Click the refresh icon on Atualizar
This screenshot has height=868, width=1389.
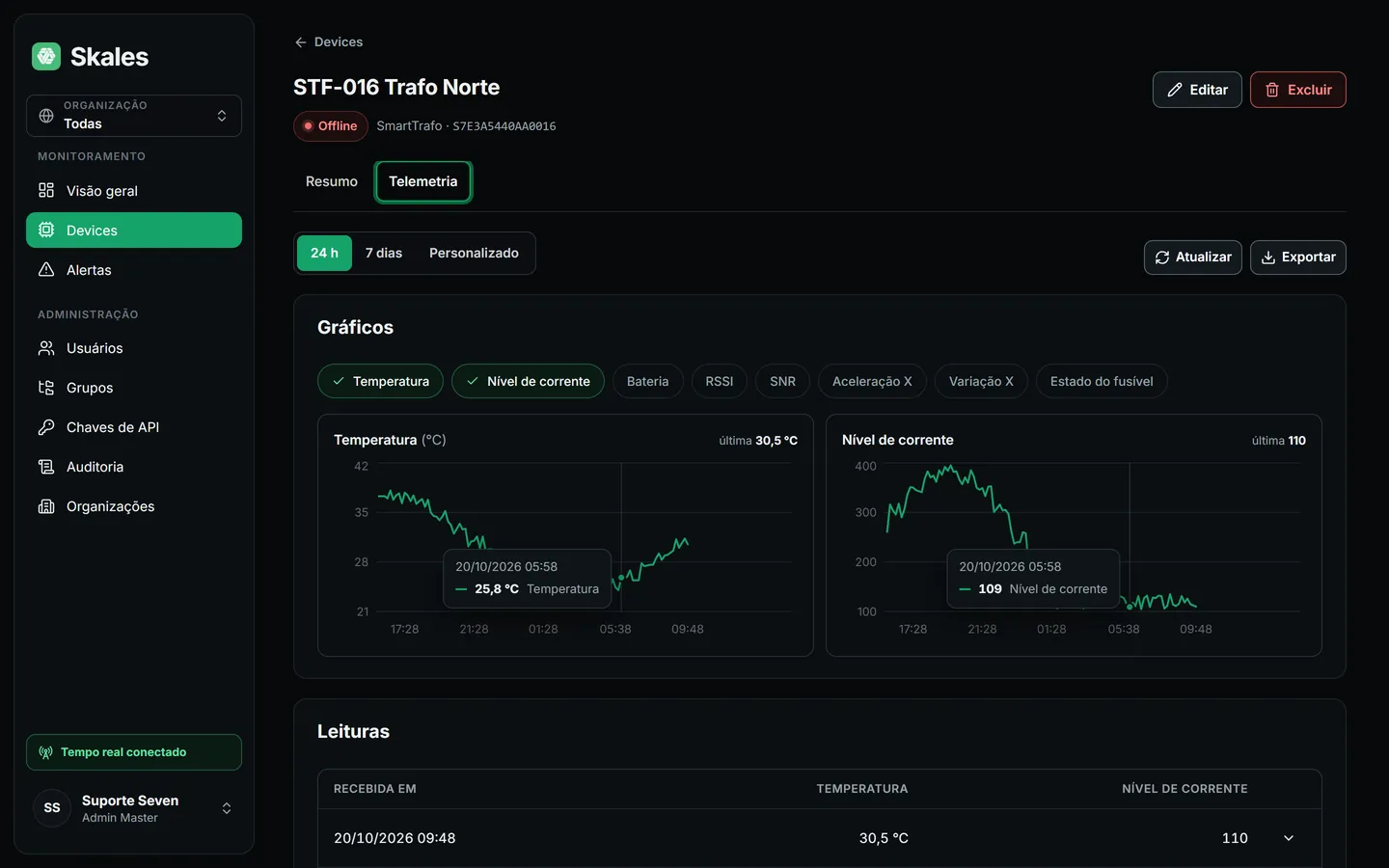click(1162, 258)
